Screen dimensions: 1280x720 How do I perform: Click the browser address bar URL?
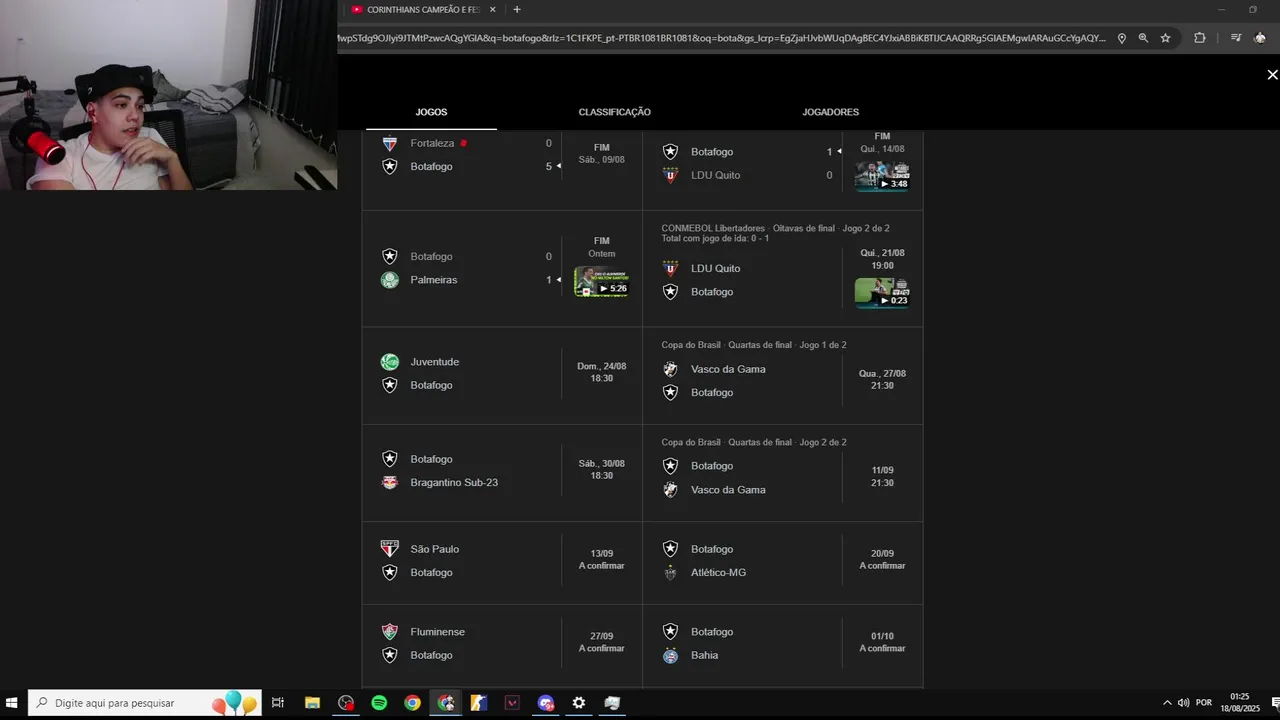pyautogui.click(x=720, y=38)
